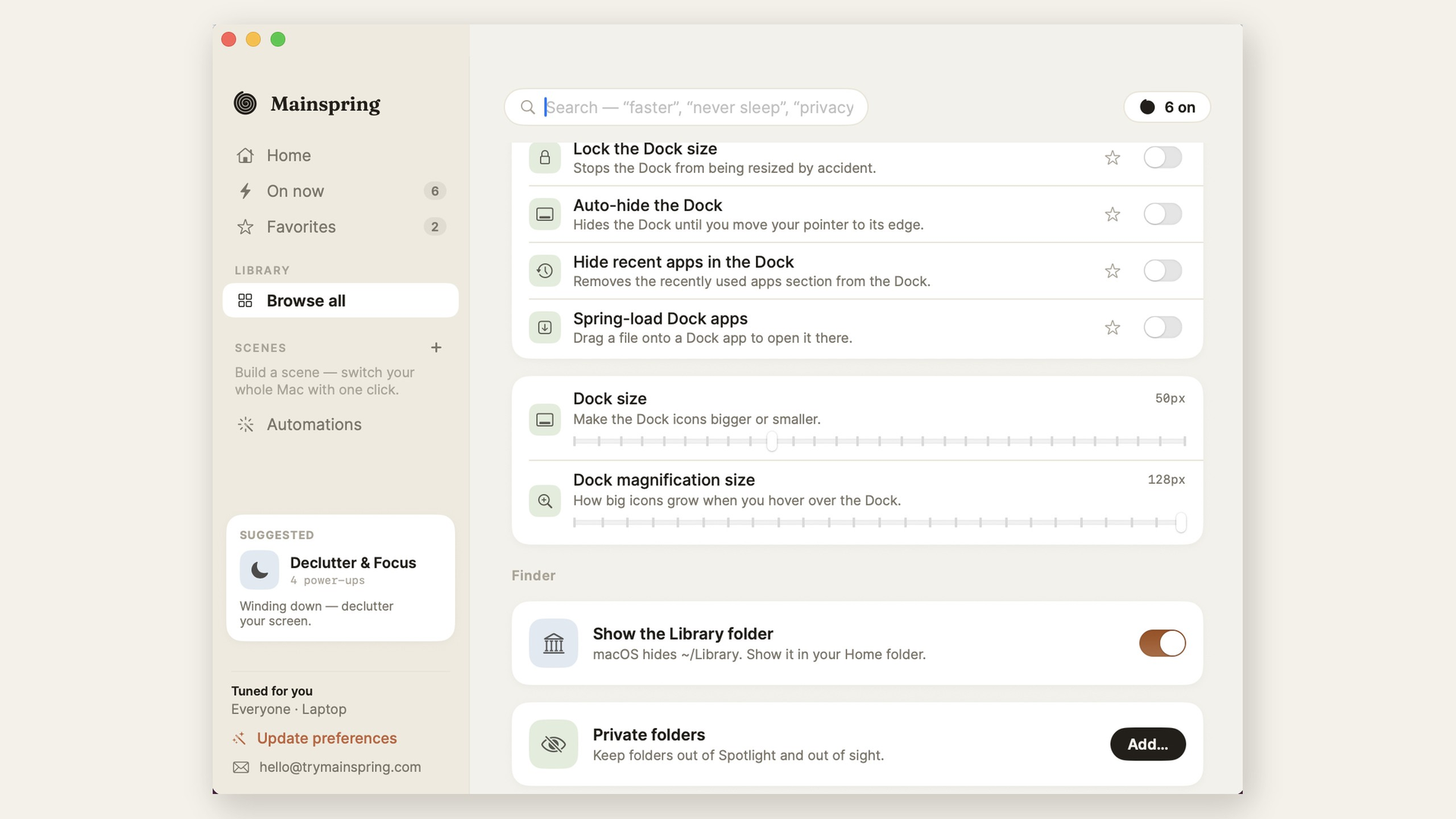
Task: Click the Home house icon in sidebar
Action: tap(245, 155)
